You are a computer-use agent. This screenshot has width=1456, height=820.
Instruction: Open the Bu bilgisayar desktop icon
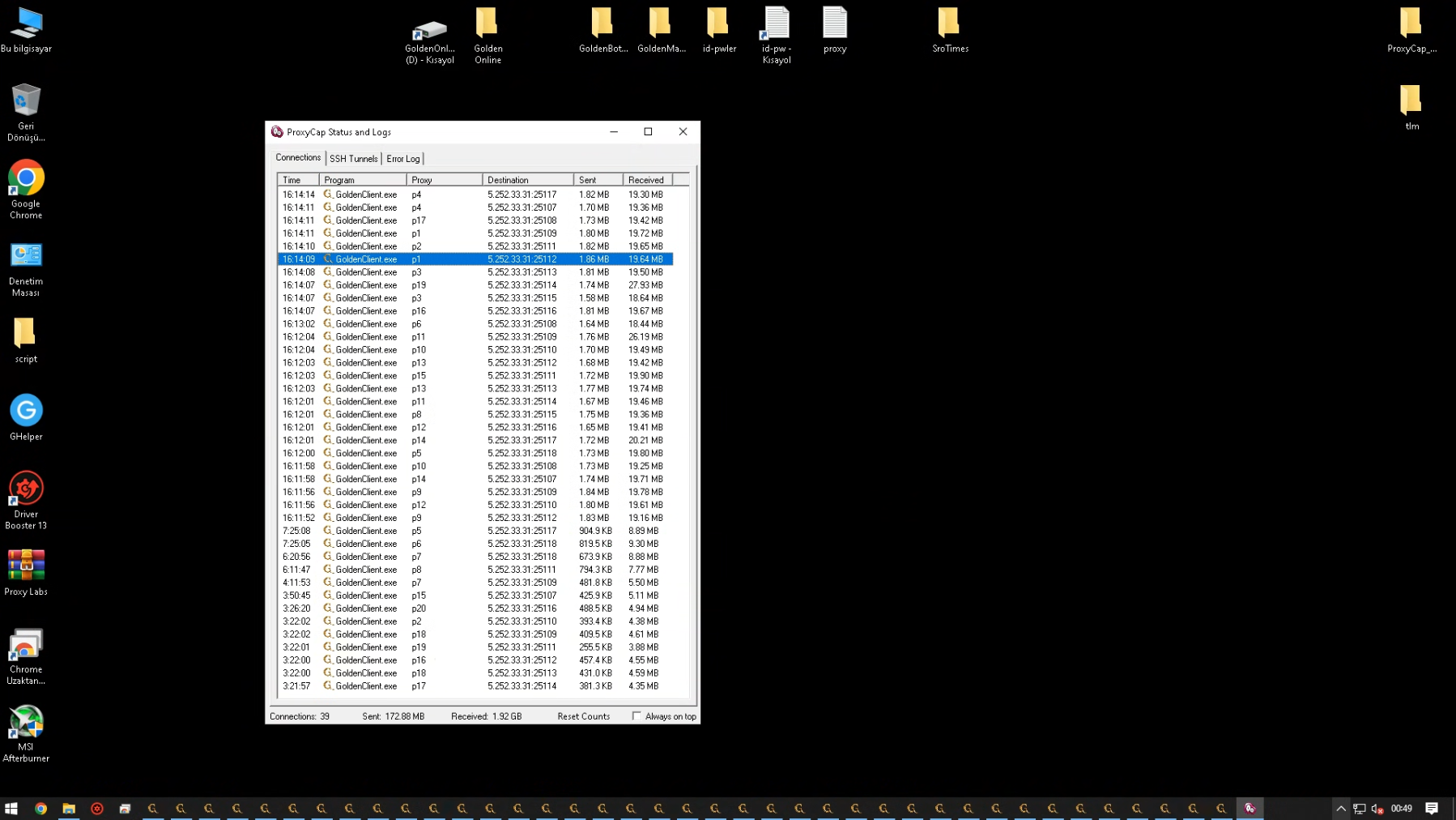click(26, 30)
